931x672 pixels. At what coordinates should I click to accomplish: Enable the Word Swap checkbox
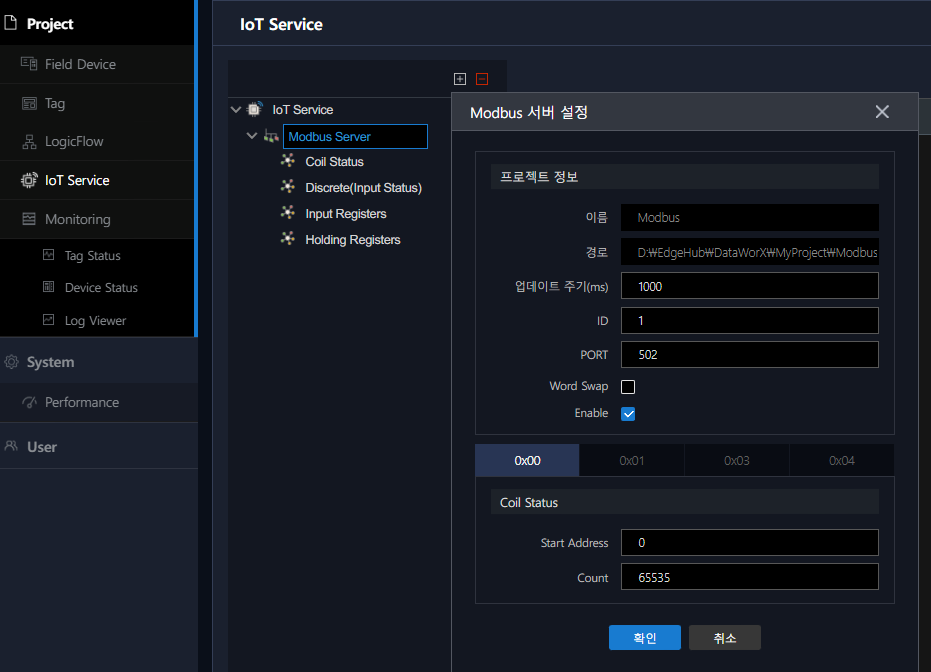point(628,386)
